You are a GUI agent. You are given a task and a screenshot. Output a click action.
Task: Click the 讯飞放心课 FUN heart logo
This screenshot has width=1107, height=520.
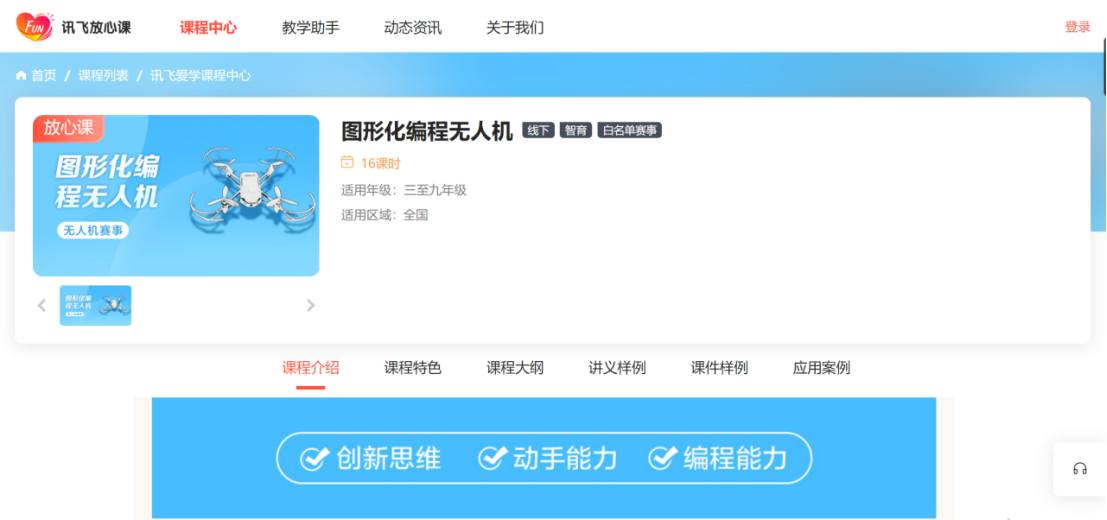point(34,27)
